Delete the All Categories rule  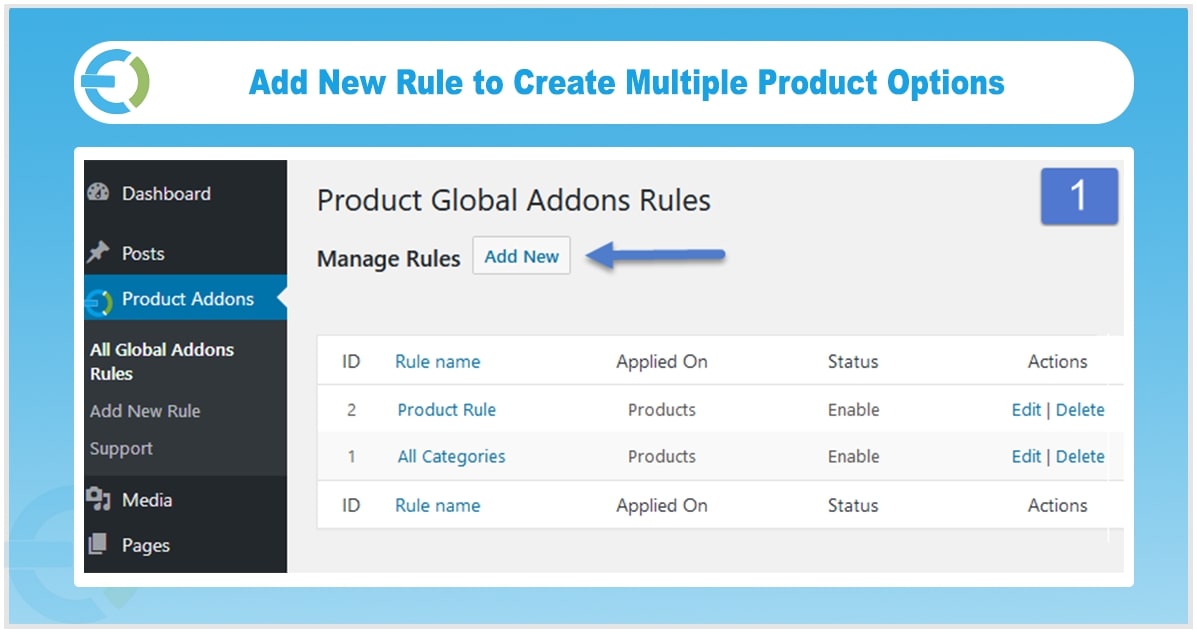point(1080,456)
